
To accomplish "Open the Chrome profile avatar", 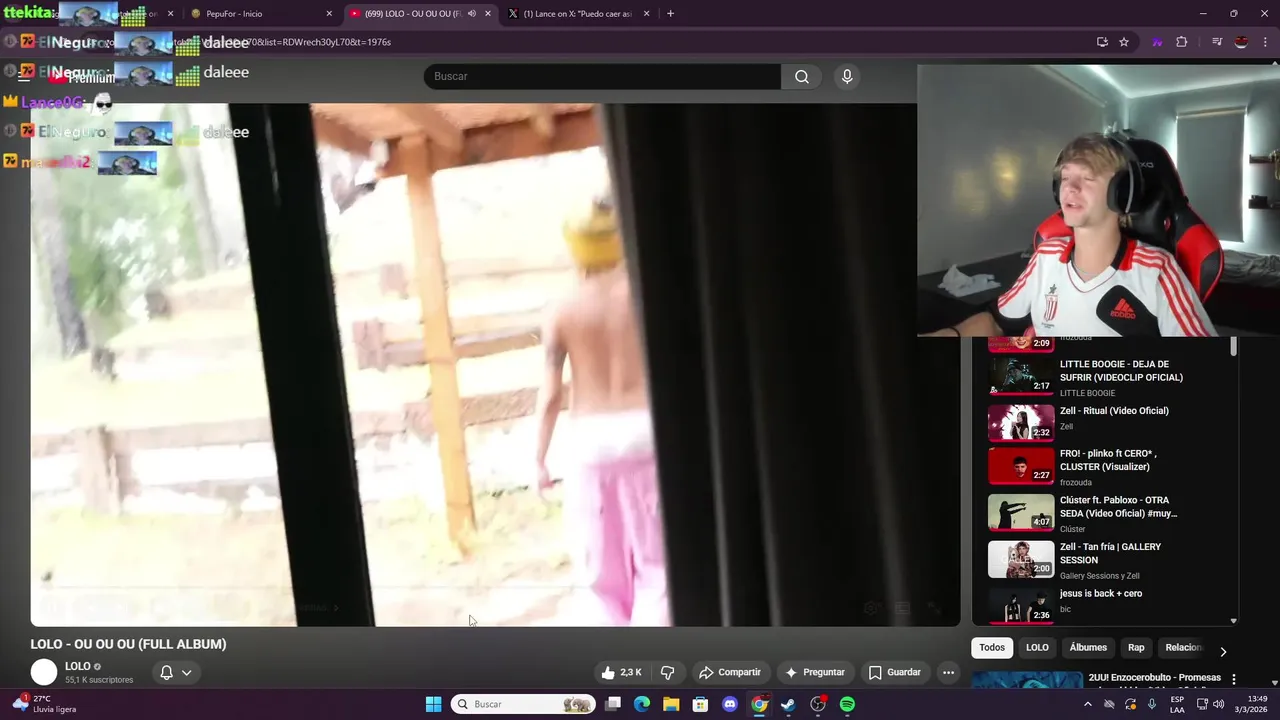I will pos(1241,42).
